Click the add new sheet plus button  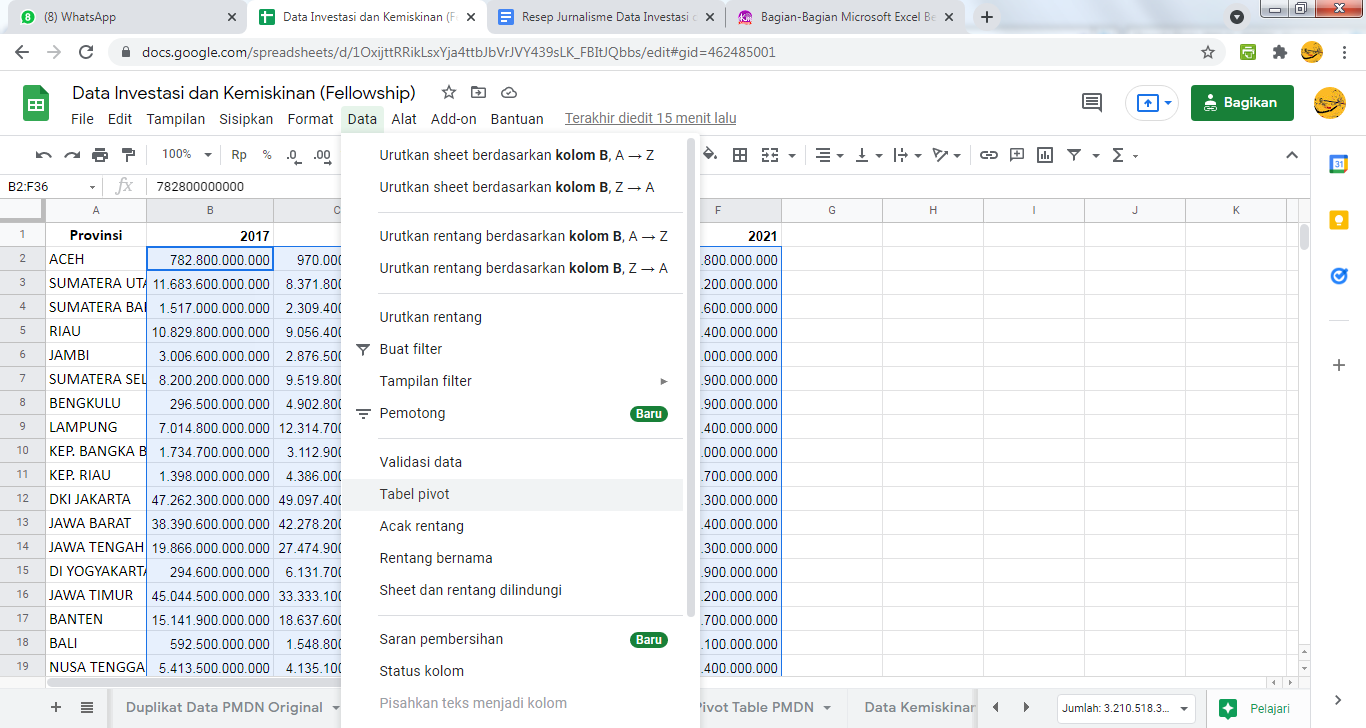click(56, 707)
